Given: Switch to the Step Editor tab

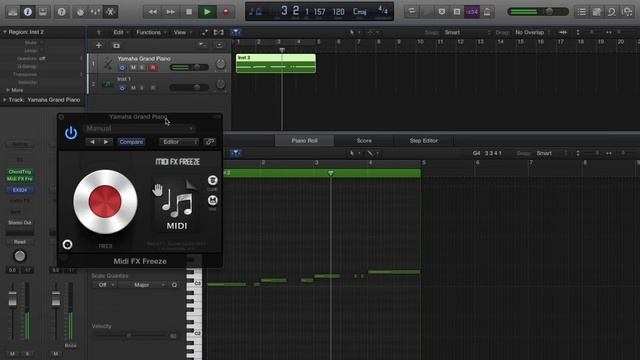Looking at the screenshot, I should (424, 140).
